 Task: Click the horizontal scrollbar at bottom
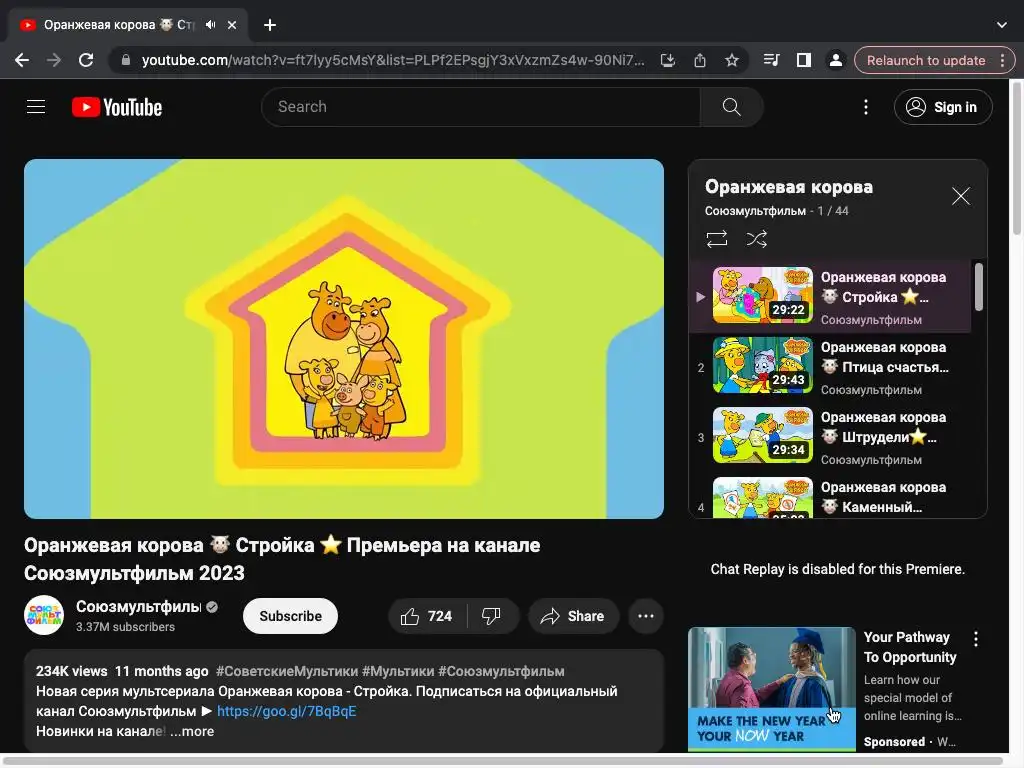503,761
